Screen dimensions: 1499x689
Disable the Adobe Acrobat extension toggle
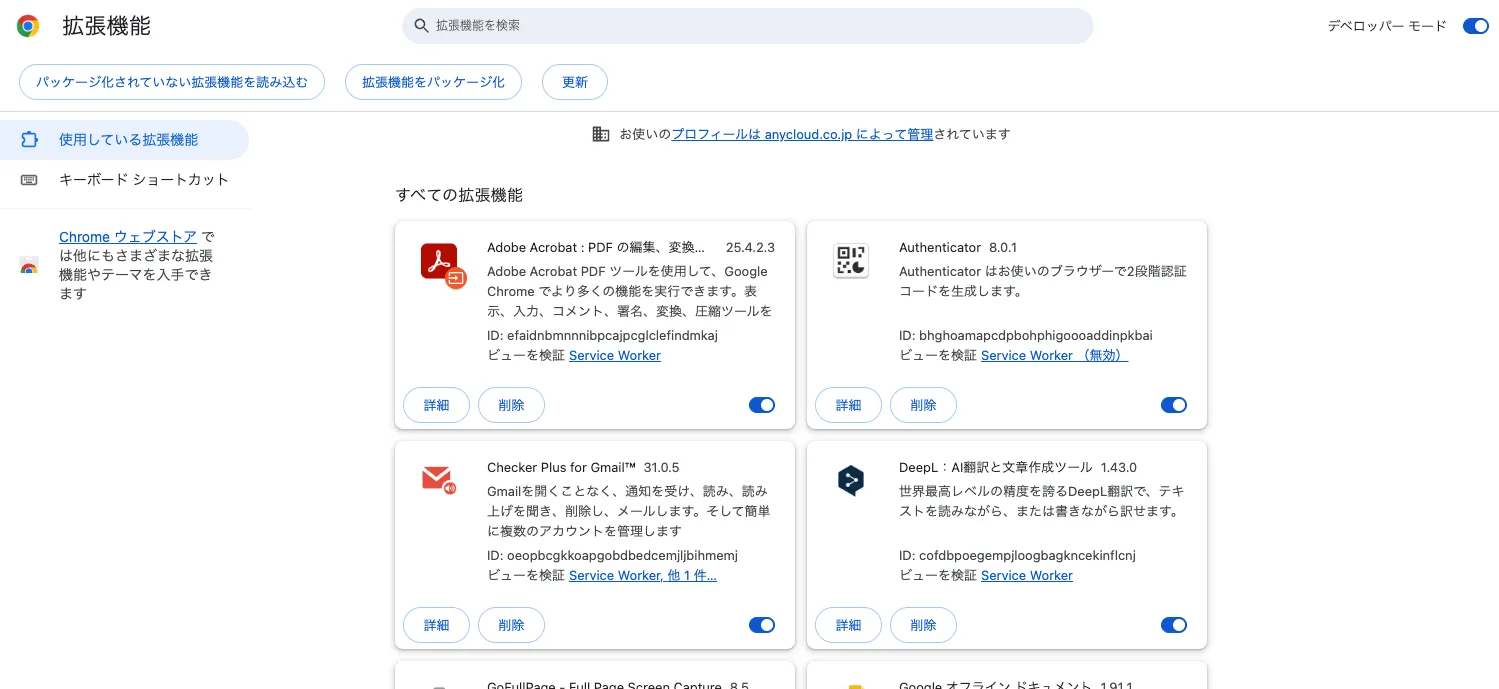pyautogui.click(x=762, y=405)
